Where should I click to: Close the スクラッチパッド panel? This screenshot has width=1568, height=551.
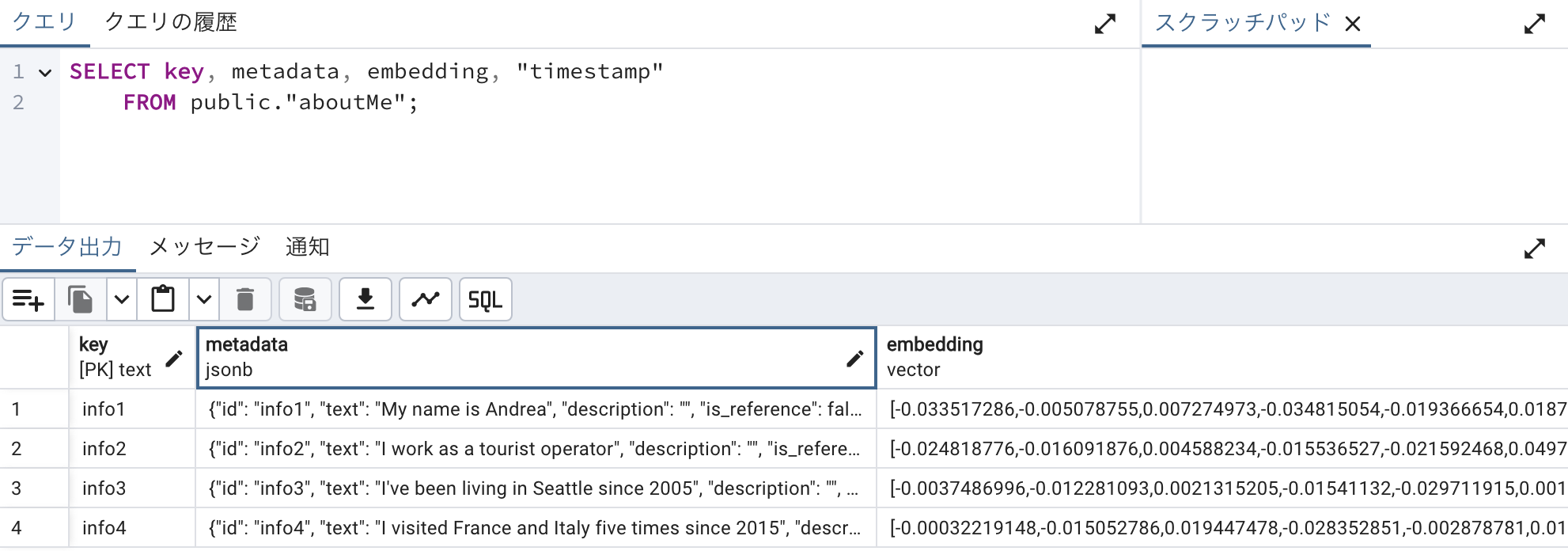pos(1354,23)
